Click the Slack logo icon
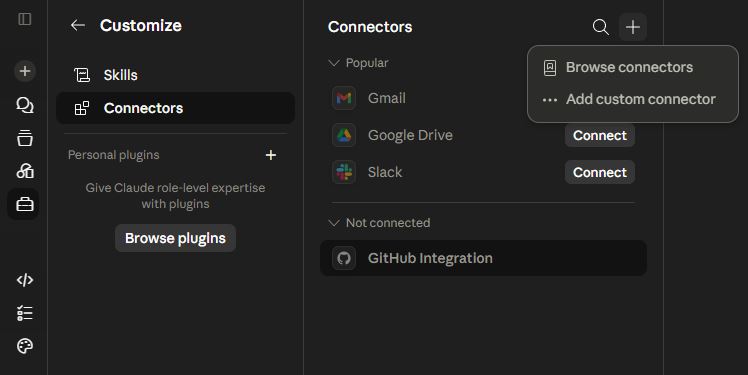Image resolution: width=748 pixels, height=375 pixels. [343, 172]
